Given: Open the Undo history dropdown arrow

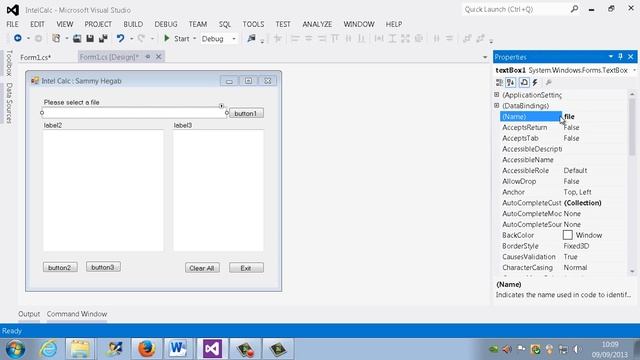Looking at the screenshot, I should click(131, 39).
